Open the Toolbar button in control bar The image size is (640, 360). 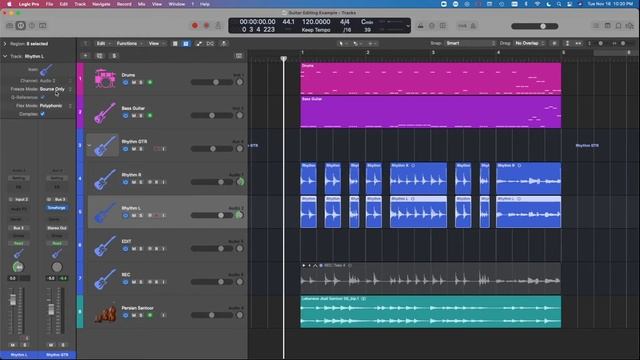42,26
